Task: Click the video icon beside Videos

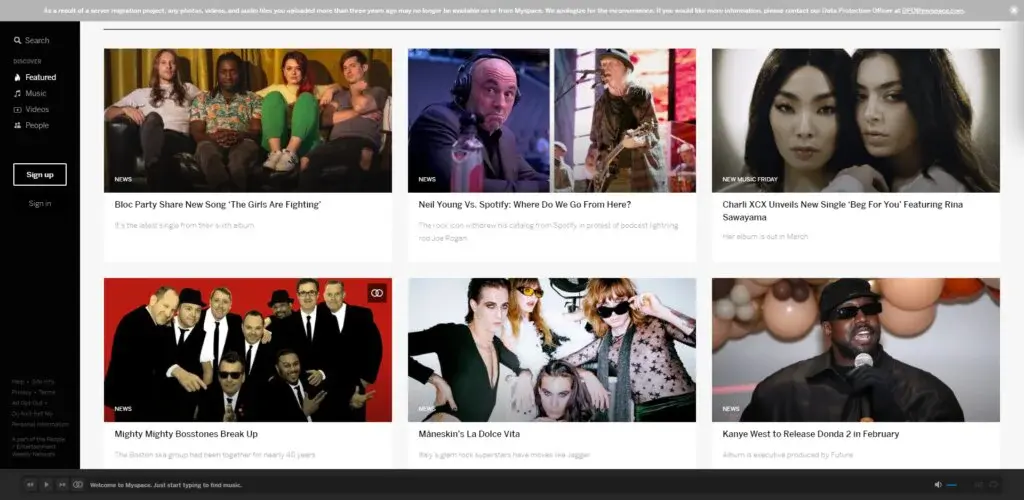Action: pos(18,110)
